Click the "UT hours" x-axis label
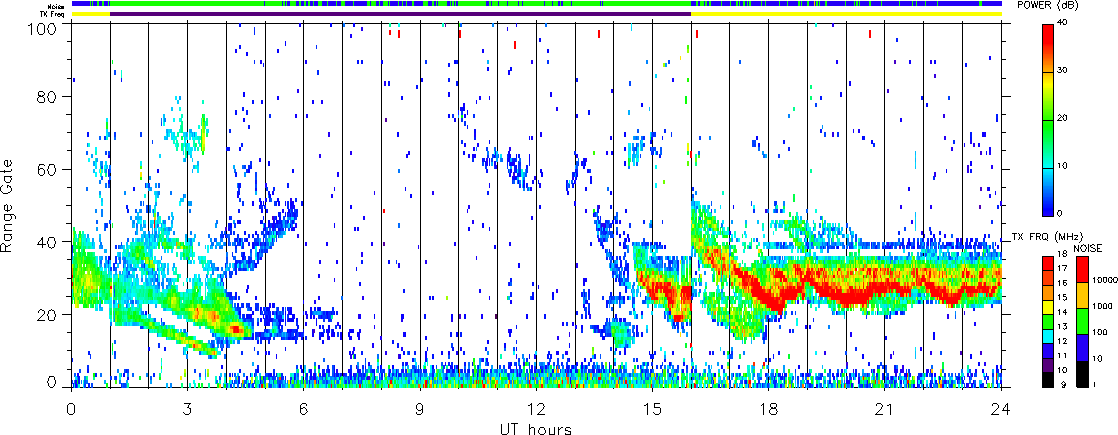The image size is (1118, 435). pos(536,428)
